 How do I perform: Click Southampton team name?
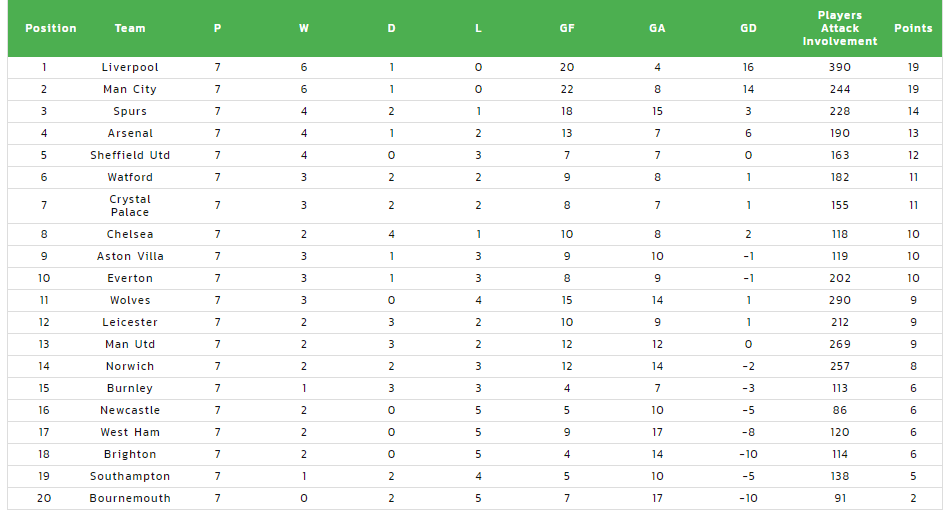130,476
